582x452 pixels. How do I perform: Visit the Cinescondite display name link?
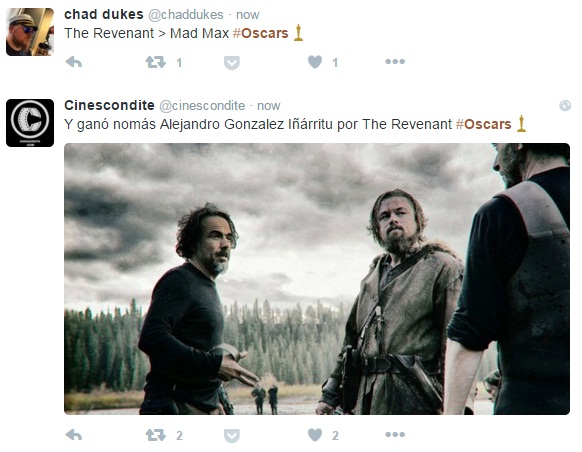pos(109,105)
